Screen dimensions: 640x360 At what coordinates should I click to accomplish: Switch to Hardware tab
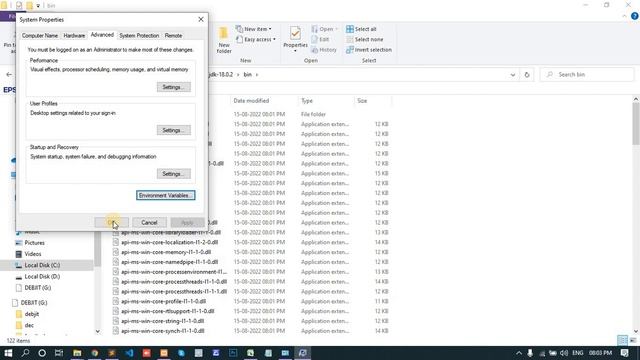[74, 36]
